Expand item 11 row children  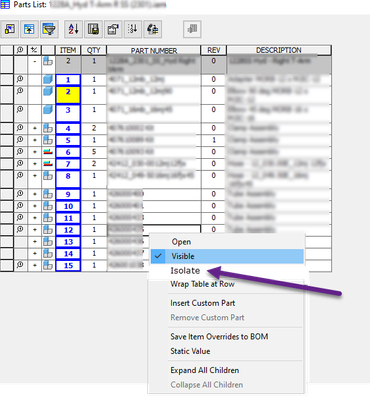35,218
